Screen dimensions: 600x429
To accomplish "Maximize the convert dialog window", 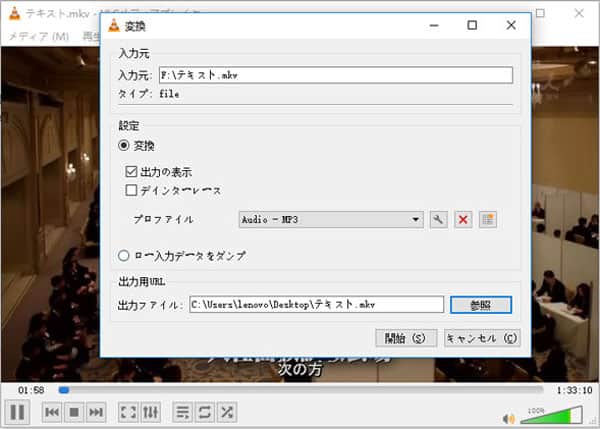I will [472, 25].
